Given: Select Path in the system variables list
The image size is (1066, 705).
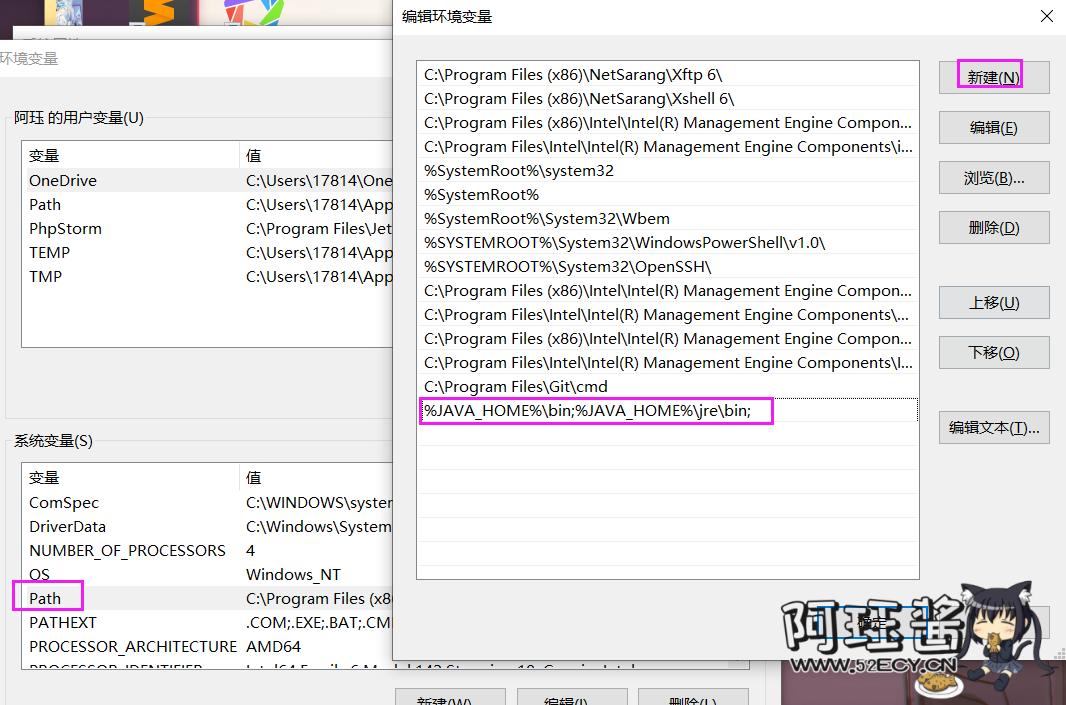Looking at the screenshot, I should (x=207, y=598).
